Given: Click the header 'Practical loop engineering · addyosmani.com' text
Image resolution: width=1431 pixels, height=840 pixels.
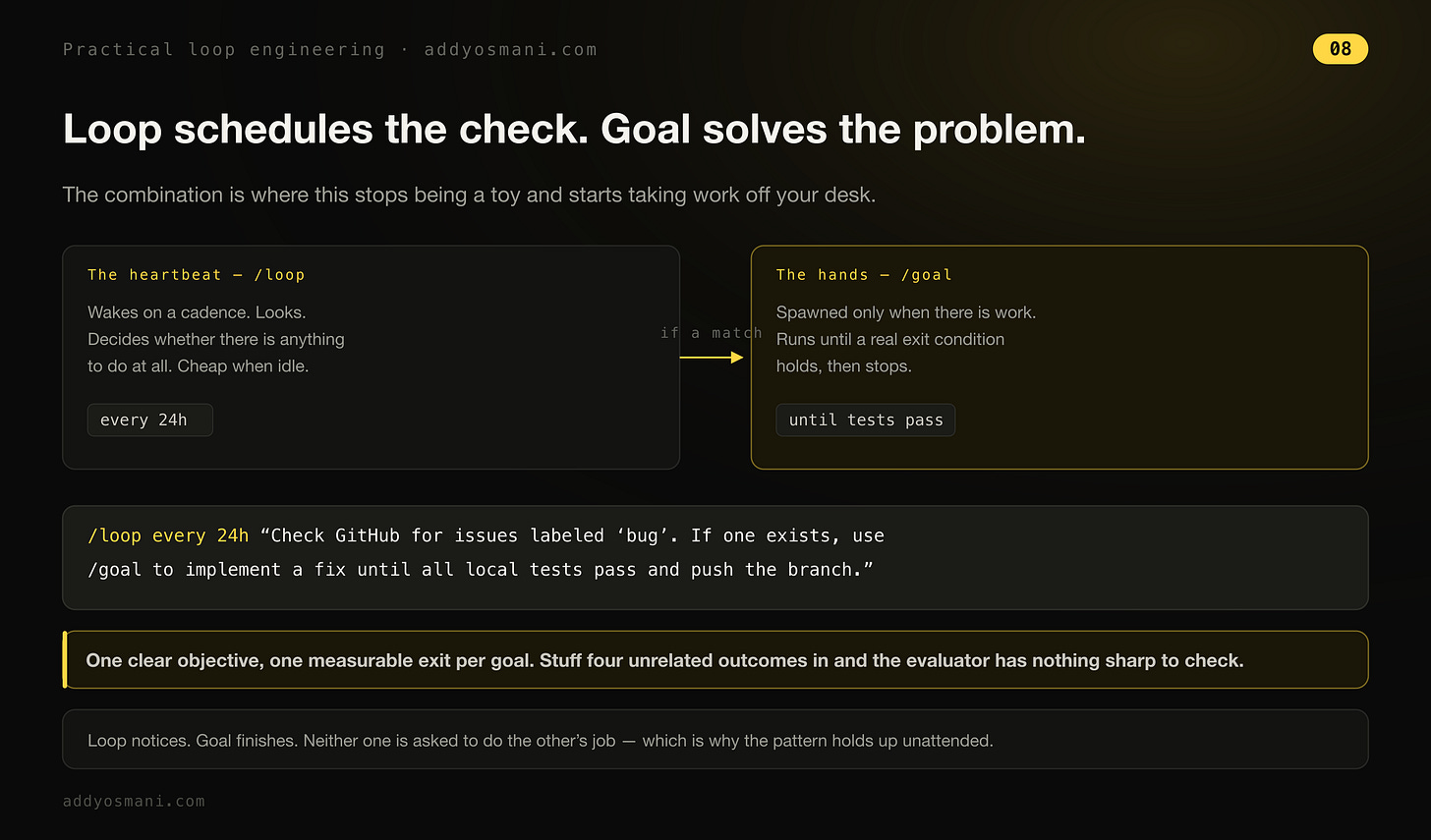Looking at the screenshot, I should coord(330,49).
